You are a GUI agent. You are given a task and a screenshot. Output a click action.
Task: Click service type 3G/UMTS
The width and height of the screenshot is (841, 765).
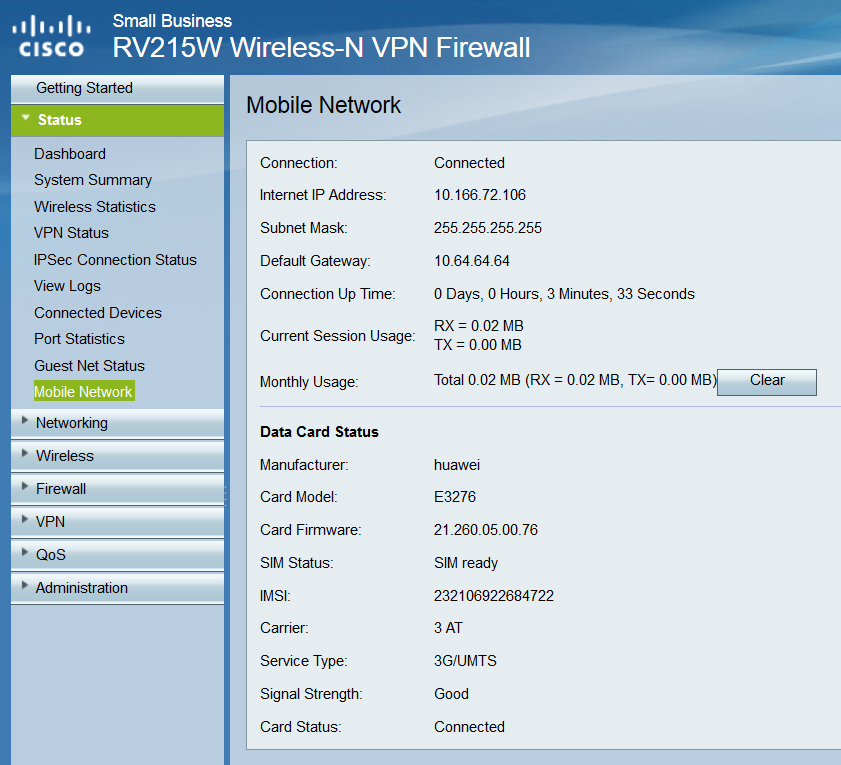pos(466,661)
